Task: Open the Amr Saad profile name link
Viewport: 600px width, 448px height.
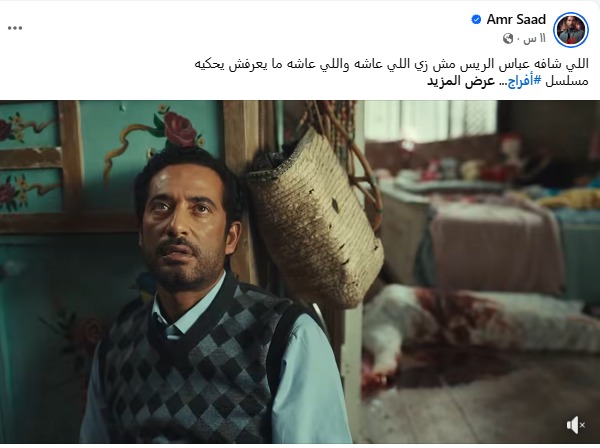Action: click(x=516, y=20)
